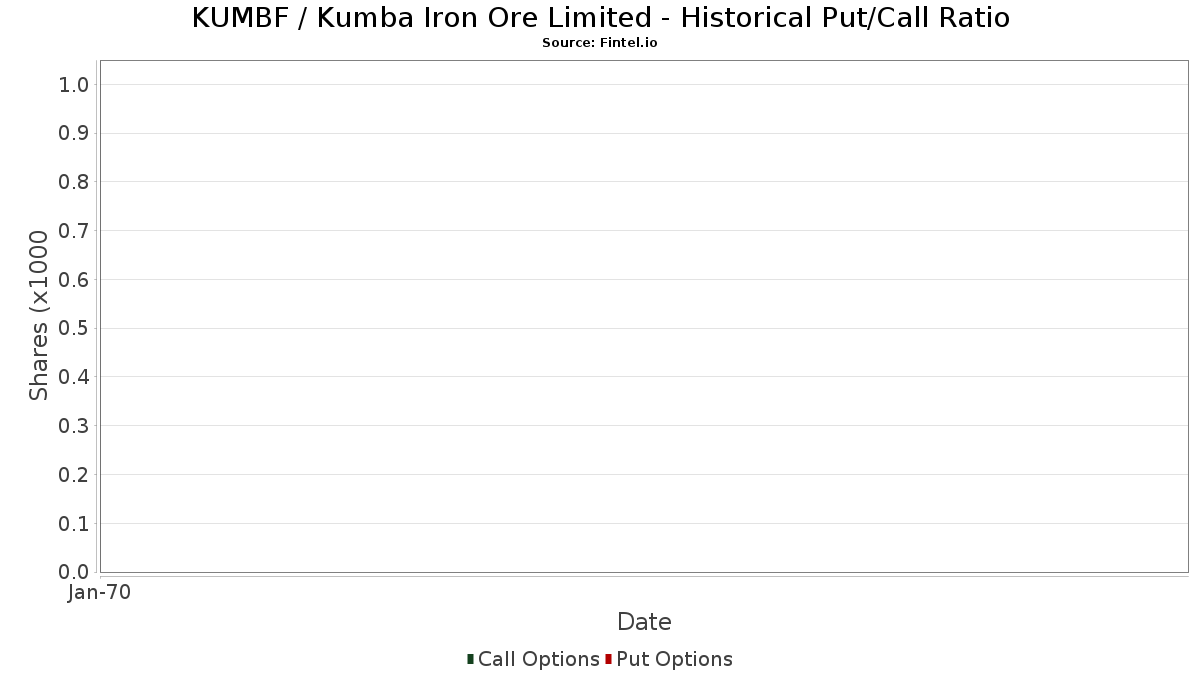Click the chart title about Kumba Iron Ore

point(600,18)
